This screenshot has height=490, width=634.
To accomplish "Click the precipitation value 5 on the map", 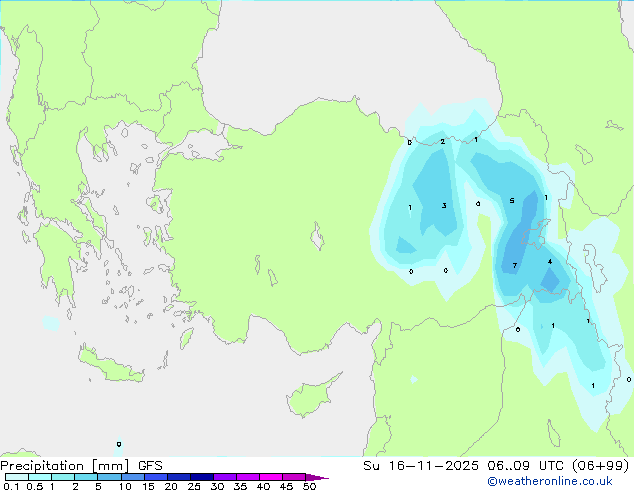I will [x=512, y=201].
